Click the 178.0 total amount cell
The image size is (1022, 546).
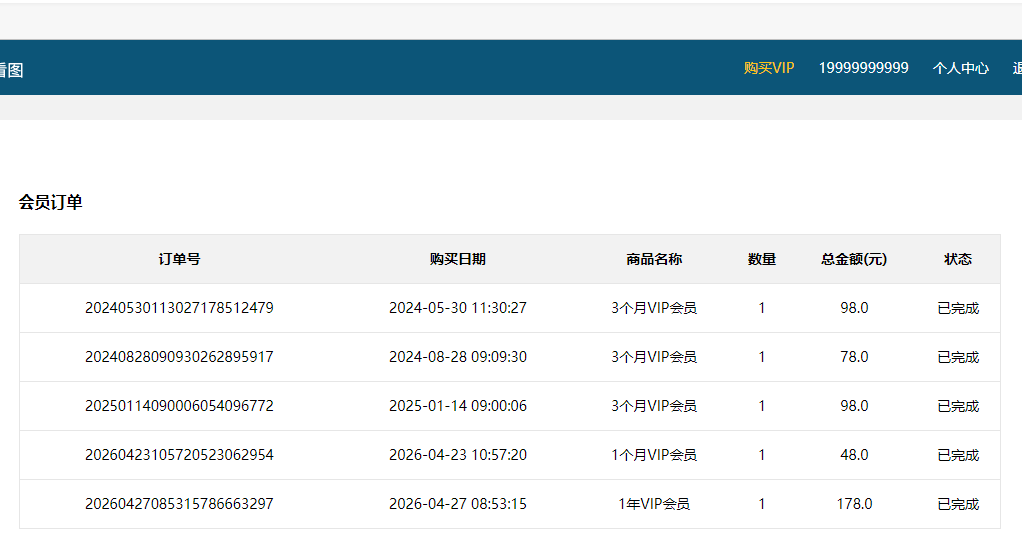(854, 504)
